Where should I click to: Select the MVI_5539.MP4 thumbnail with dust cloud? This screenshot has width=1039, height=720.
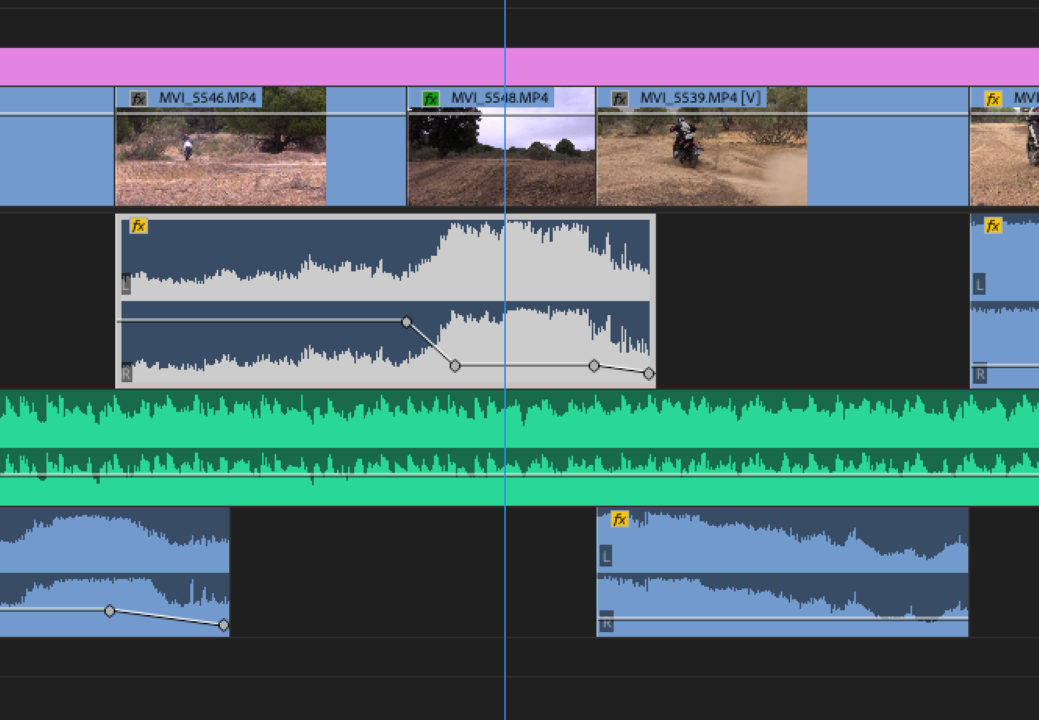(x=702, y=146)
